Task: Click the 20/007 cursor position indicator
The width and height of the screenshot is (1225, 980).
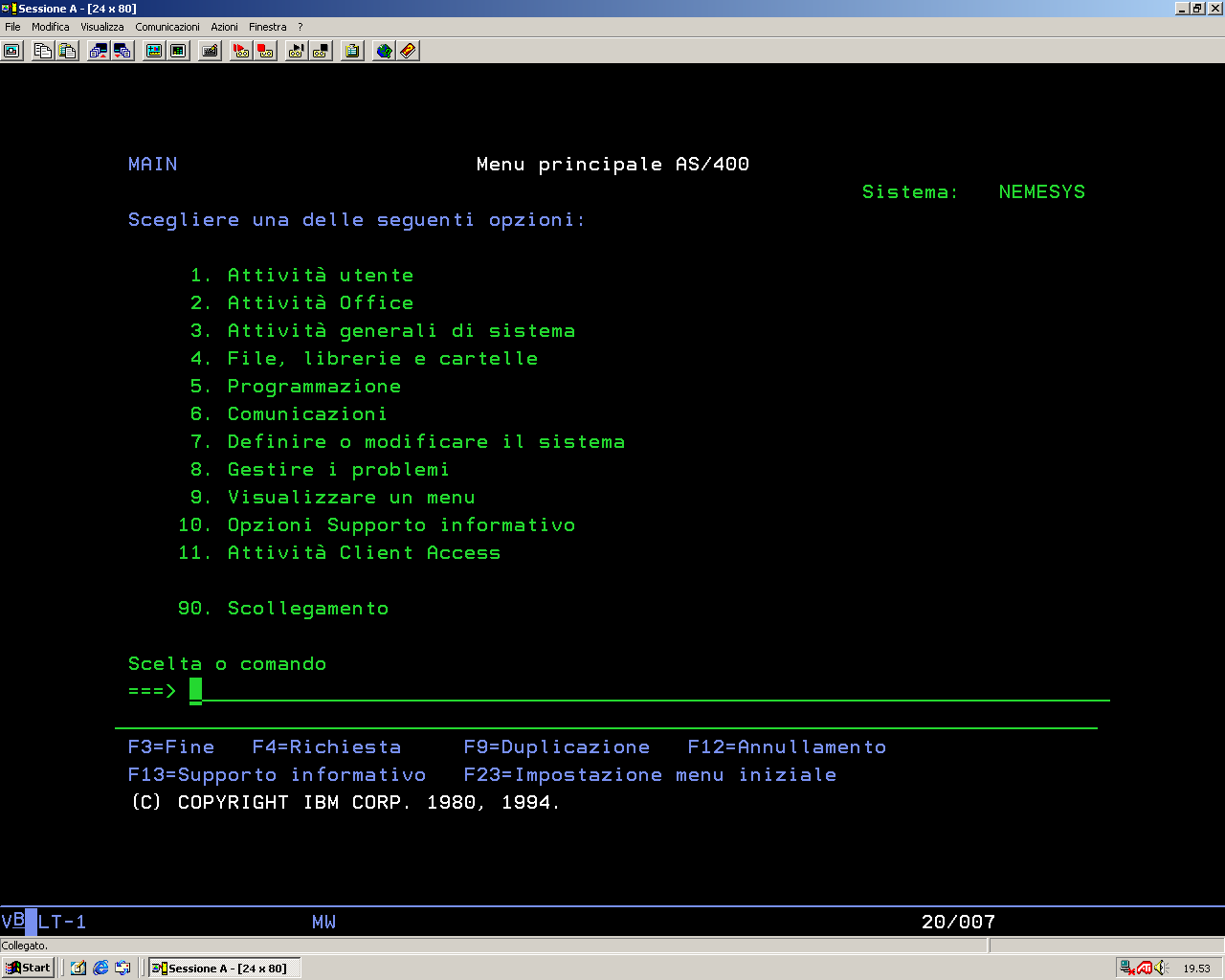Action: 959,923
